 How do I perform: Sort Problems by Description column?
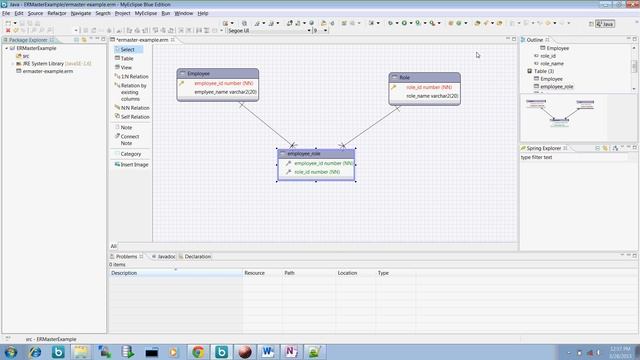[176, 273]
